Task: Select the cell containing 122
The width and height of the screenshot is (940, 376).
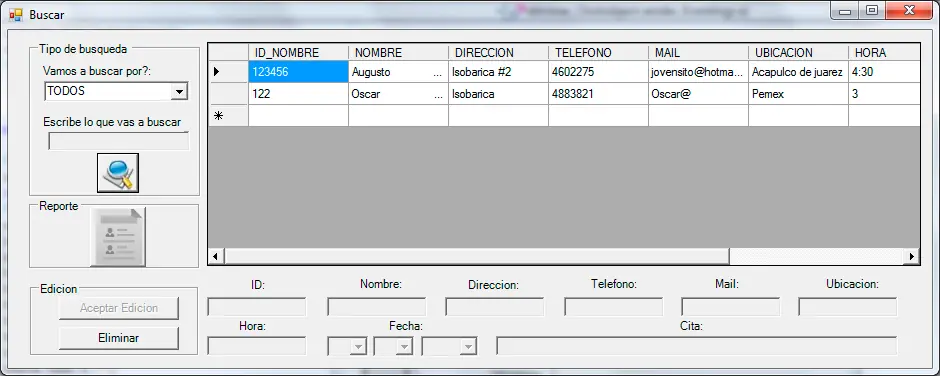Action: tap(298, 94)
